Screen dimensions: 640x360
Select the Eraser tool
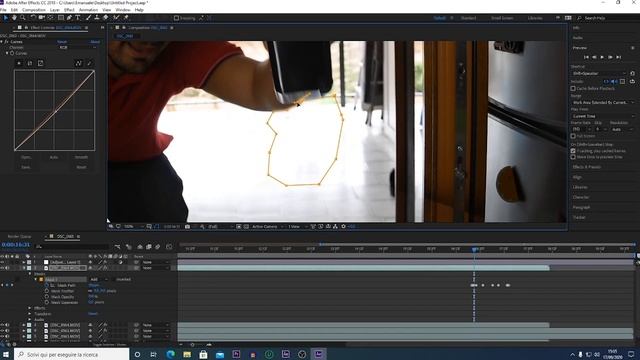click(x=106, y=18)
